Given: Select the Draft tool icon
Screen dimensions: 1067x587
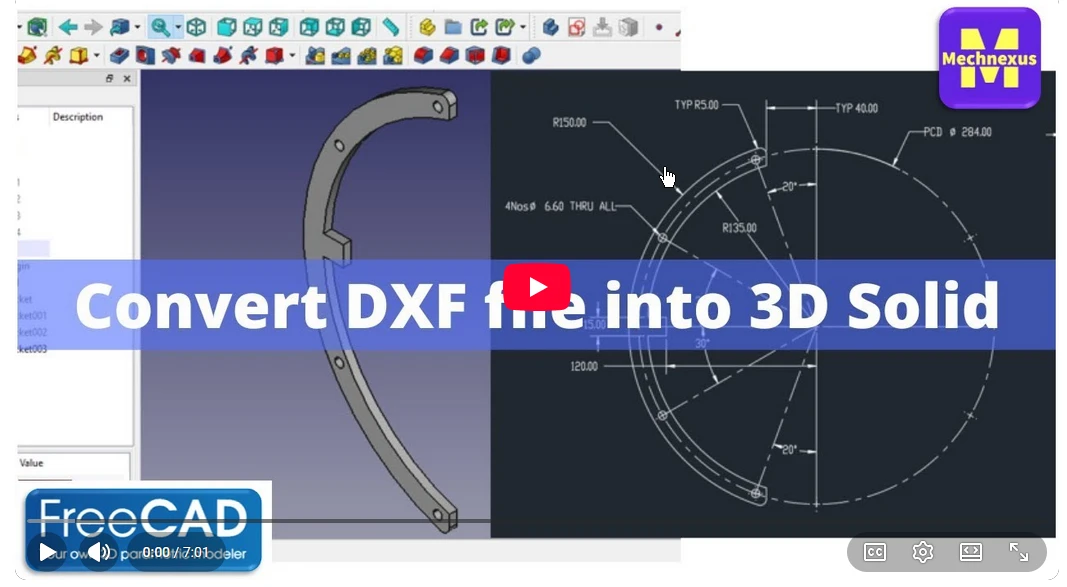Looking at the screenshot, I should pyautogui.click(x=475, y=55).
